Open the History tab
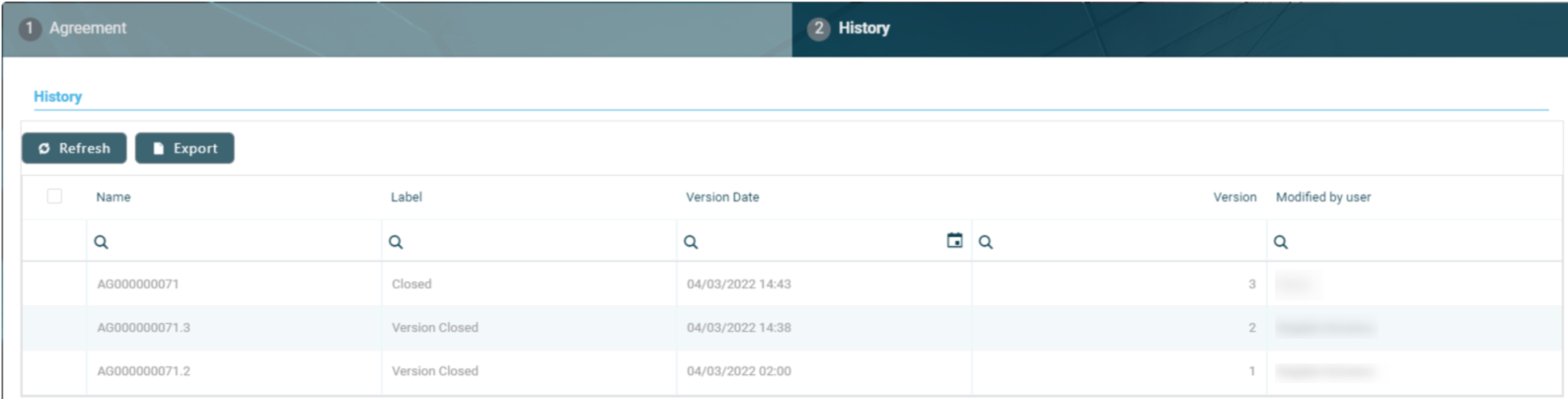The height and width of the screenshot is (399, 1568). pyautogui.click(x=863, y=29)
